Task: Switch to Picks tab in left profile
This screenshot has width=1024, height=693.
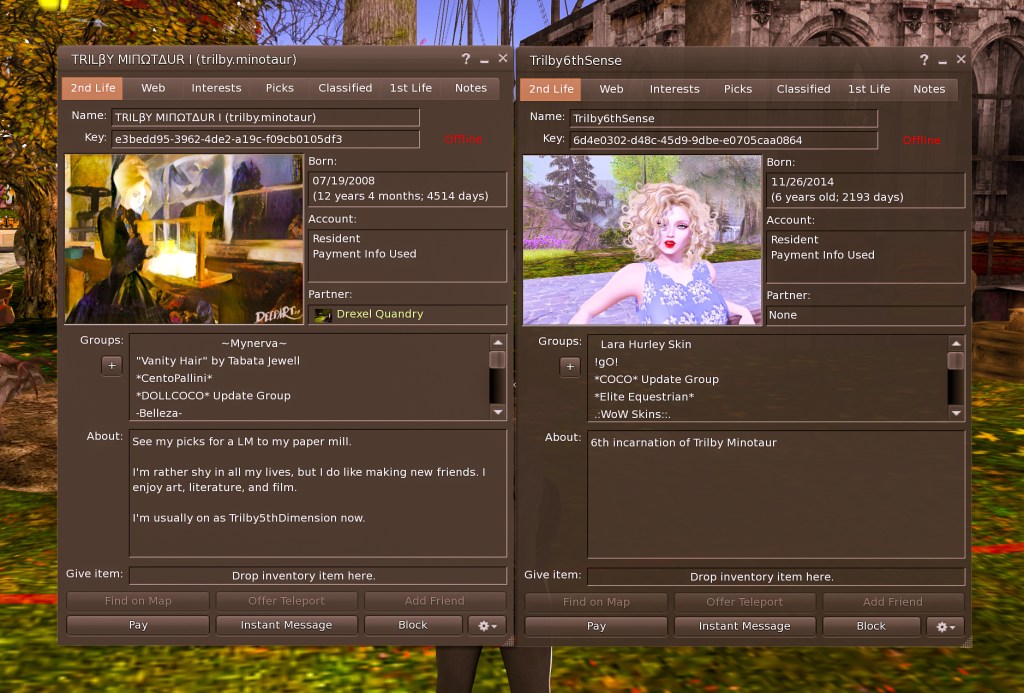Action: tap(280, 88)
